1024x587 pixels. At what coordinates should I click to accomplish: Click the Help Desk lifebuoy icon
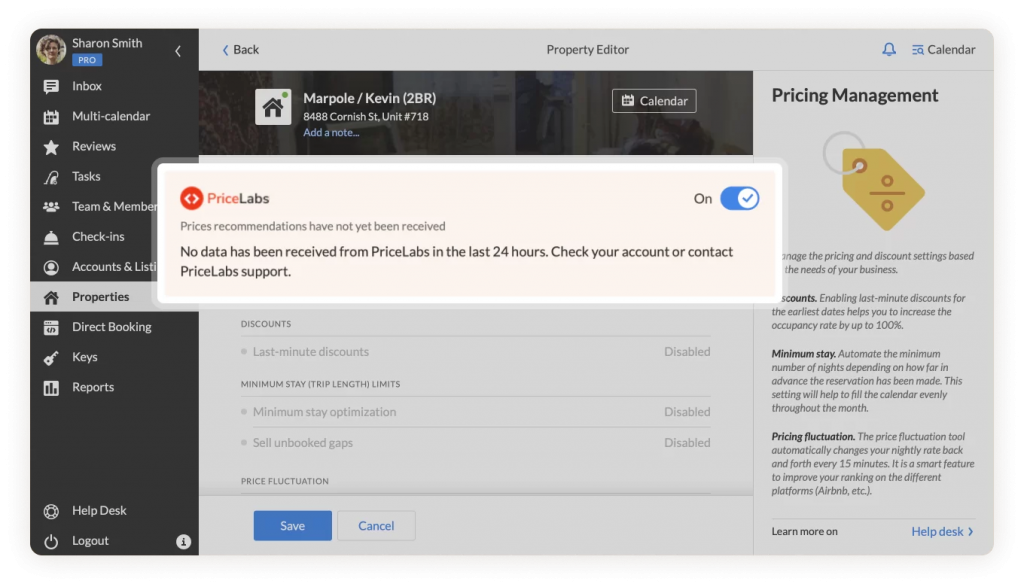click(x=51, y=511)
